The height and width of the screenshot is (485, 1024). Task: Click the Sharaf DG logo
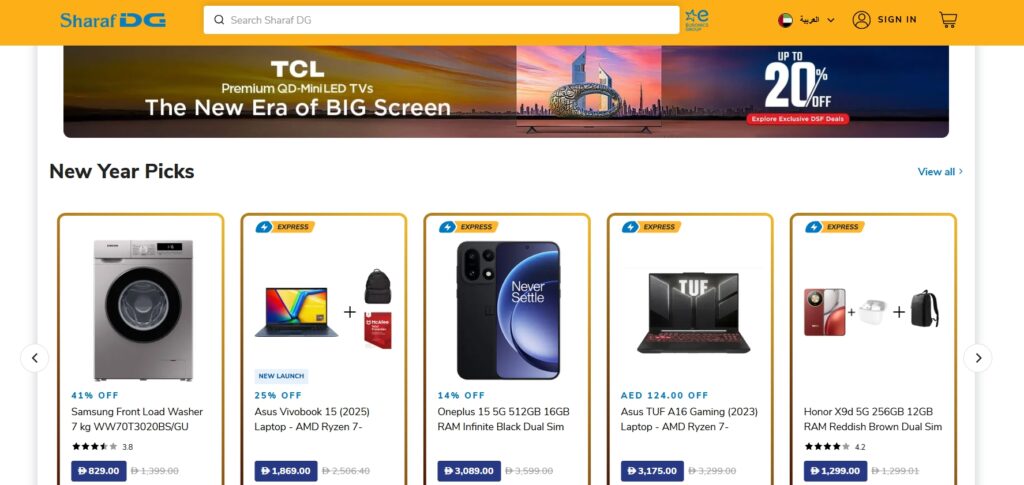[113, 20]
